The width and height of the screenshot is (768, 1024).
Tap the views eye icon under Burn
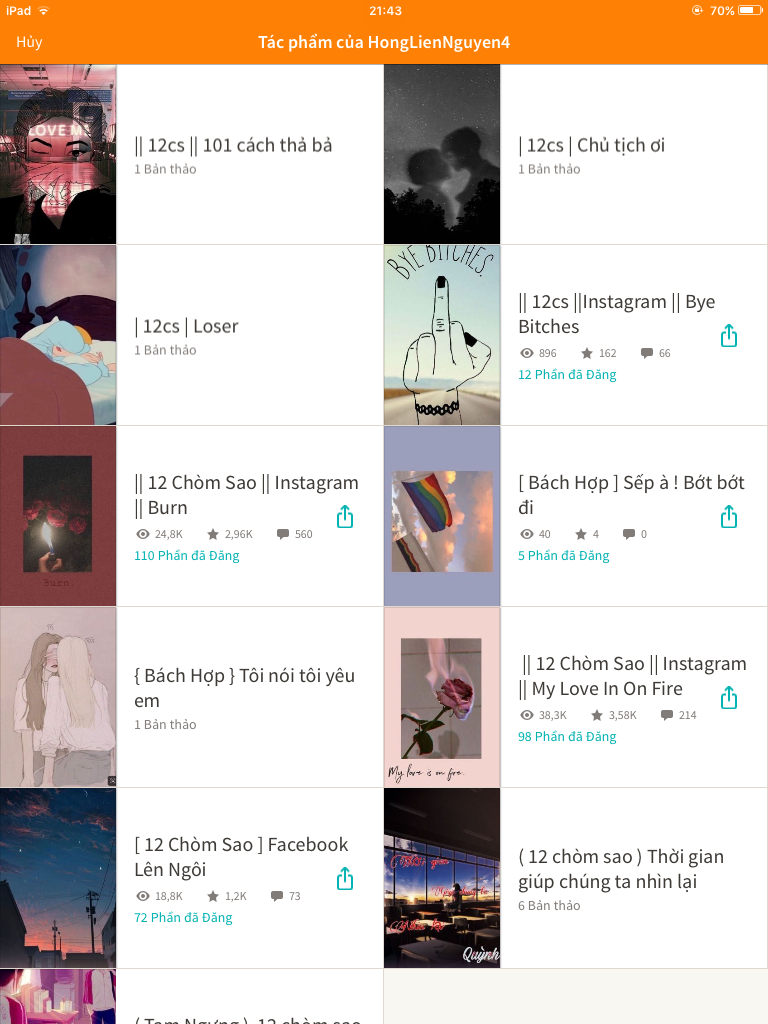(x=142, y=534)
